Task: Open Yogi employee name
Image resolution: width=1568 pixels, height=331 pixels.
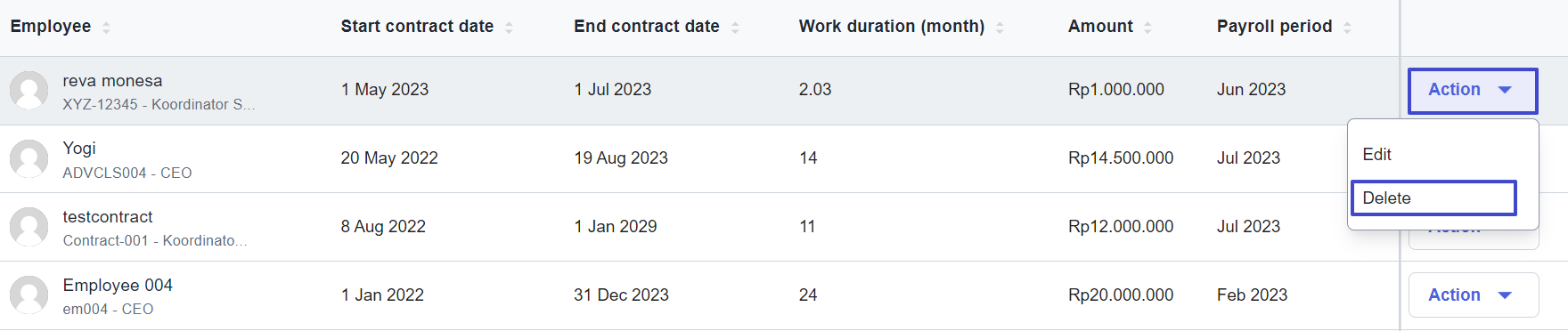Action: click(79, 149)
